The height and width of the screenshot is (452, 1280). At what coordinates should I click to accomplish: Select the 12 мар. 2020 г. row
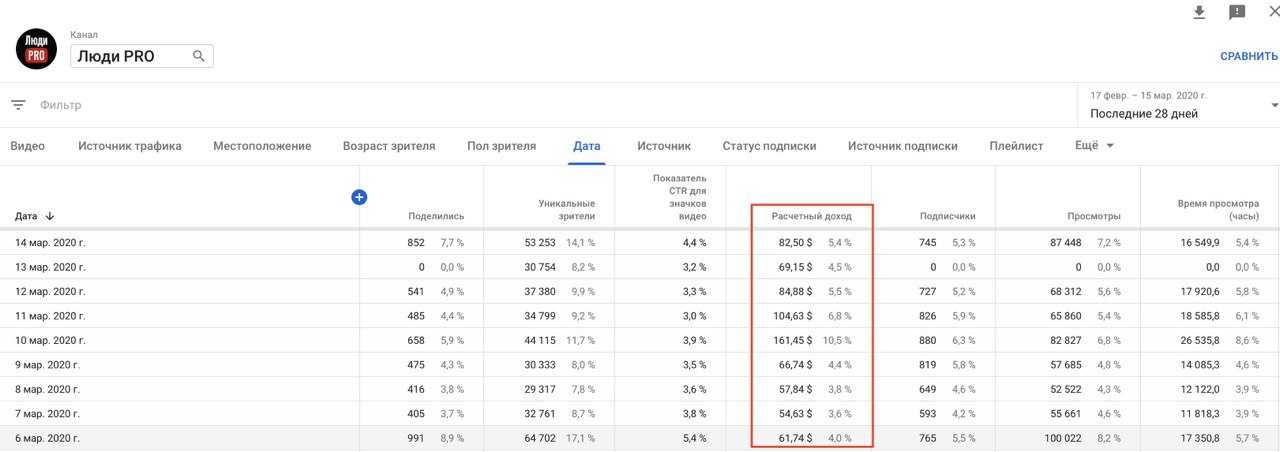pos(640,292)
